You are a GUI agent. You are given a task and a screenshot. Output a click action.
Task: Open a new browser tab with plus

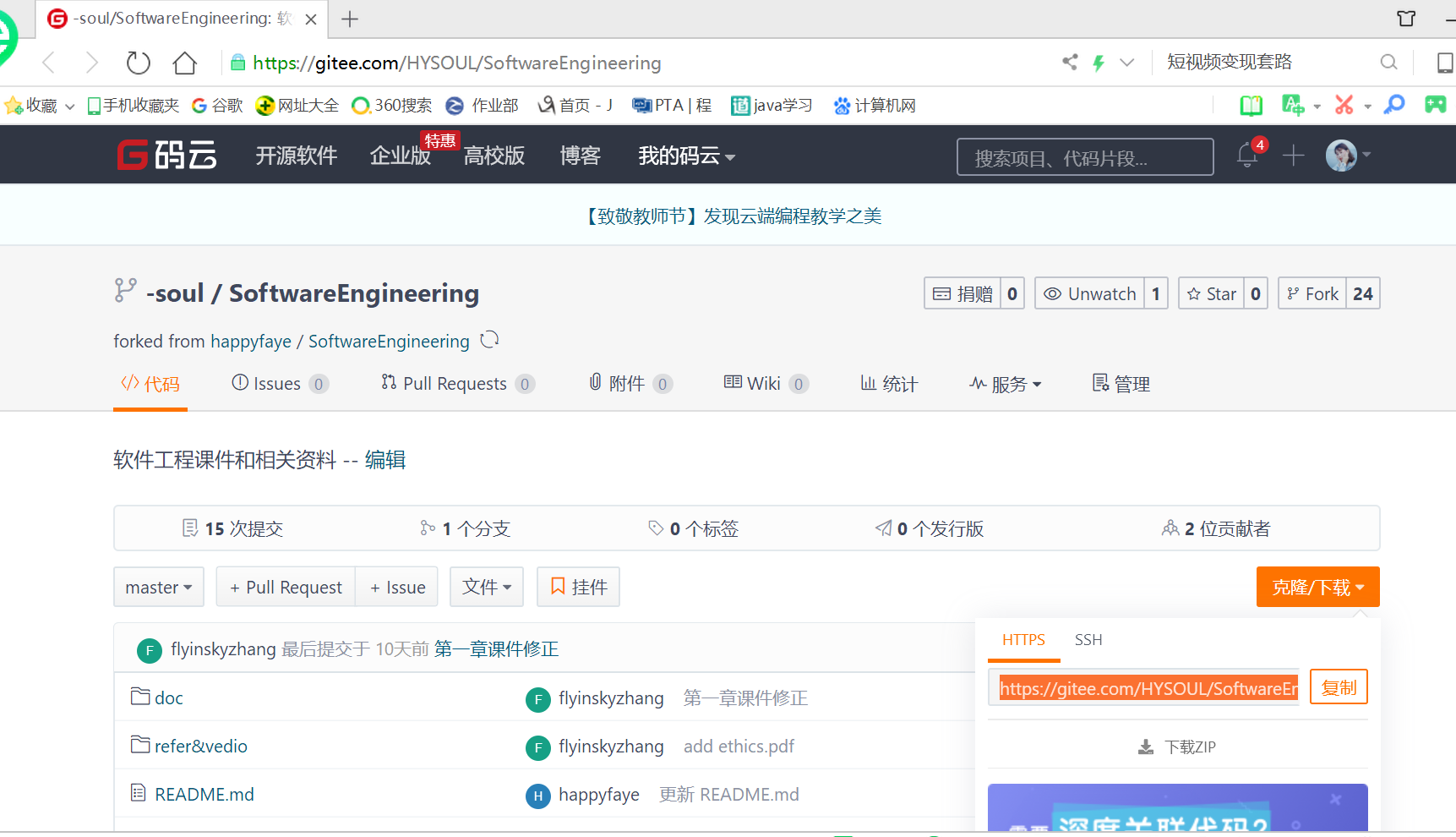click(350, 19)
